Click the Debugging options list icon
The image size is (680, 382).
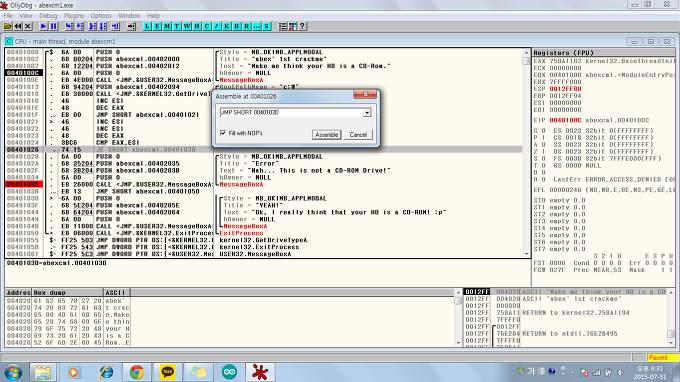click(283, 26)
